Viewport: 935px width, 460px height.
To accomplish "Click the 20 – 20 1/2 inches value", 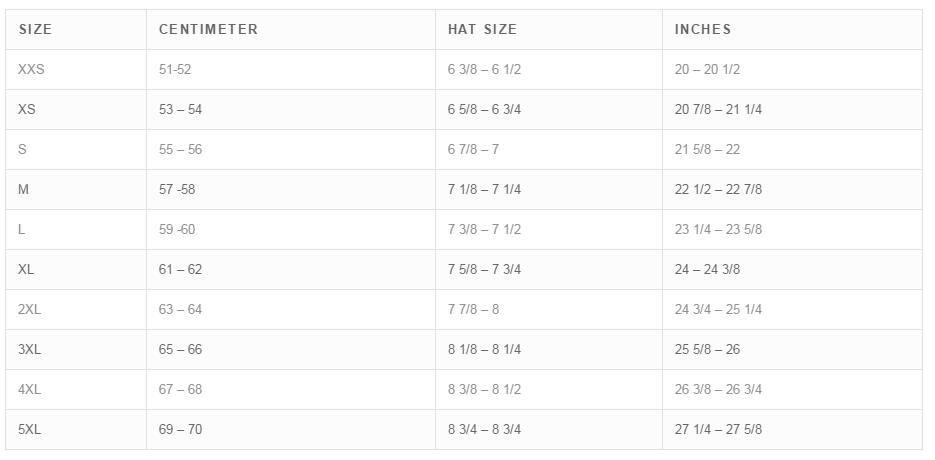I will click(707, 70).
